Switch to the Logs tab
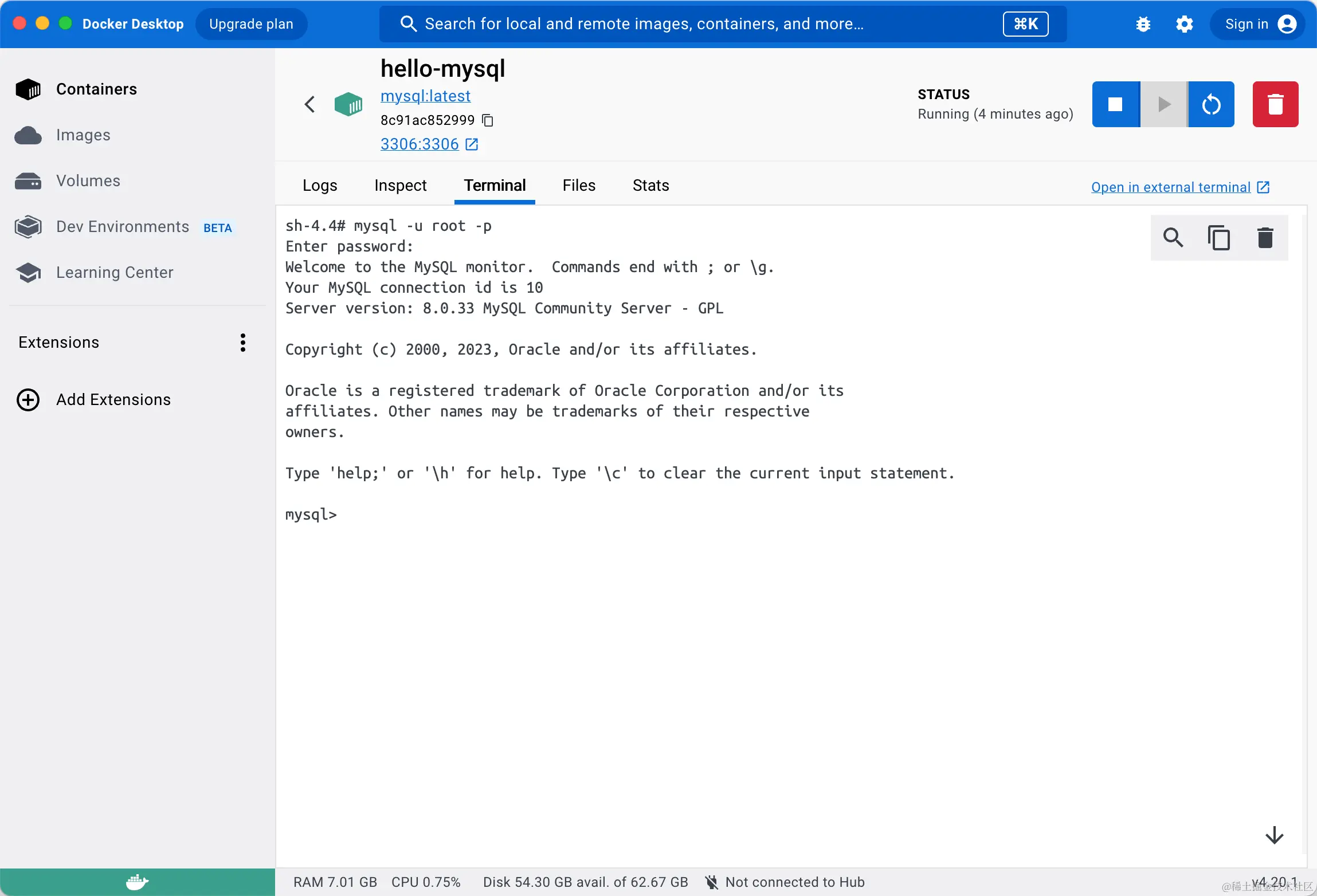Image resolution: width=1317 pixels, height=896 pixels. (320, 186)
